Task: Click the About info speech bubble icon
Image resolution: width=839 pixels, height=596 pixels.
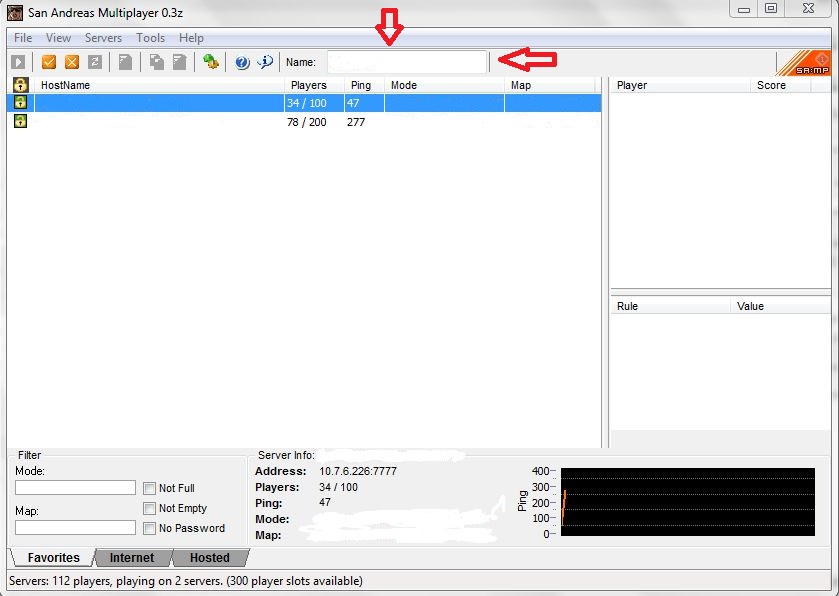Action: [265, 62]
